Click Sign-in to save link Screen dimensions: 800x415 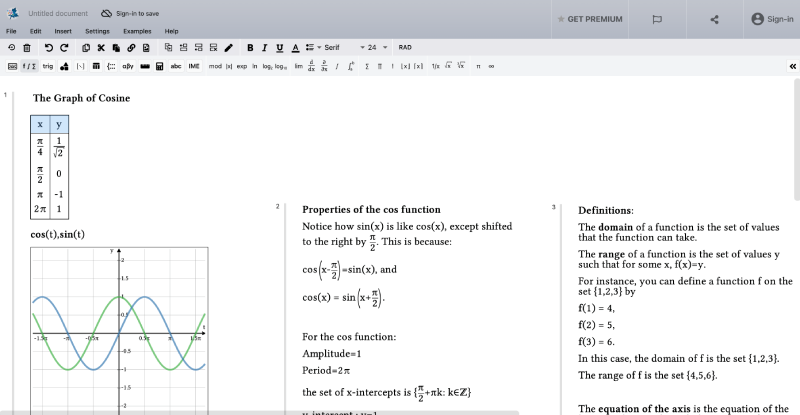[x=130, y=13]
